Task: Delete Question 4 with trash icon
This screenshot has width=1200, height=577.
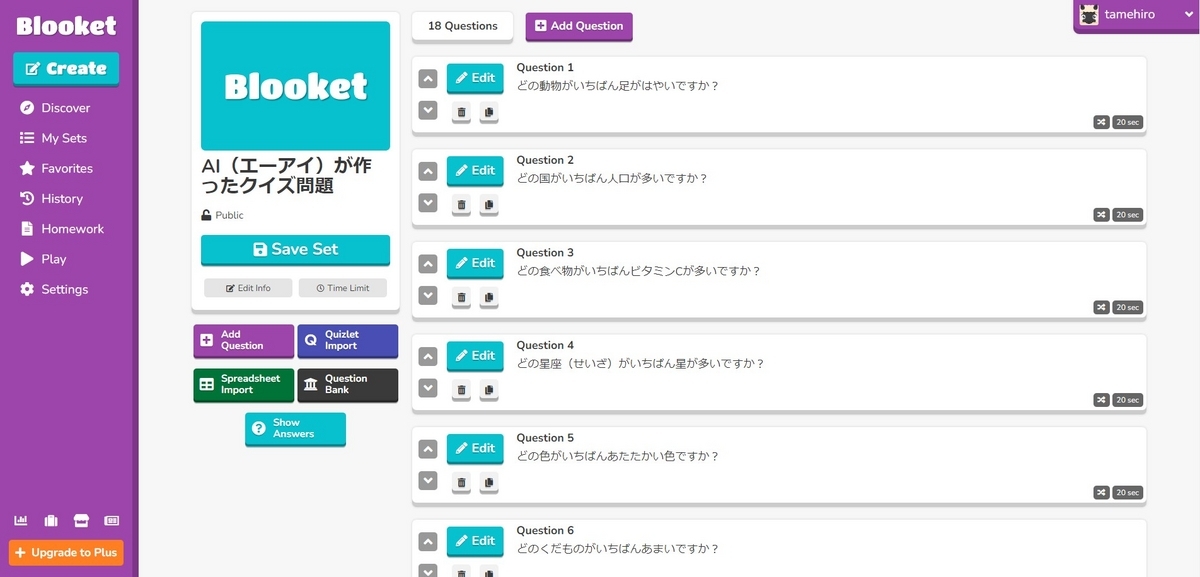Action: (461, 390)
